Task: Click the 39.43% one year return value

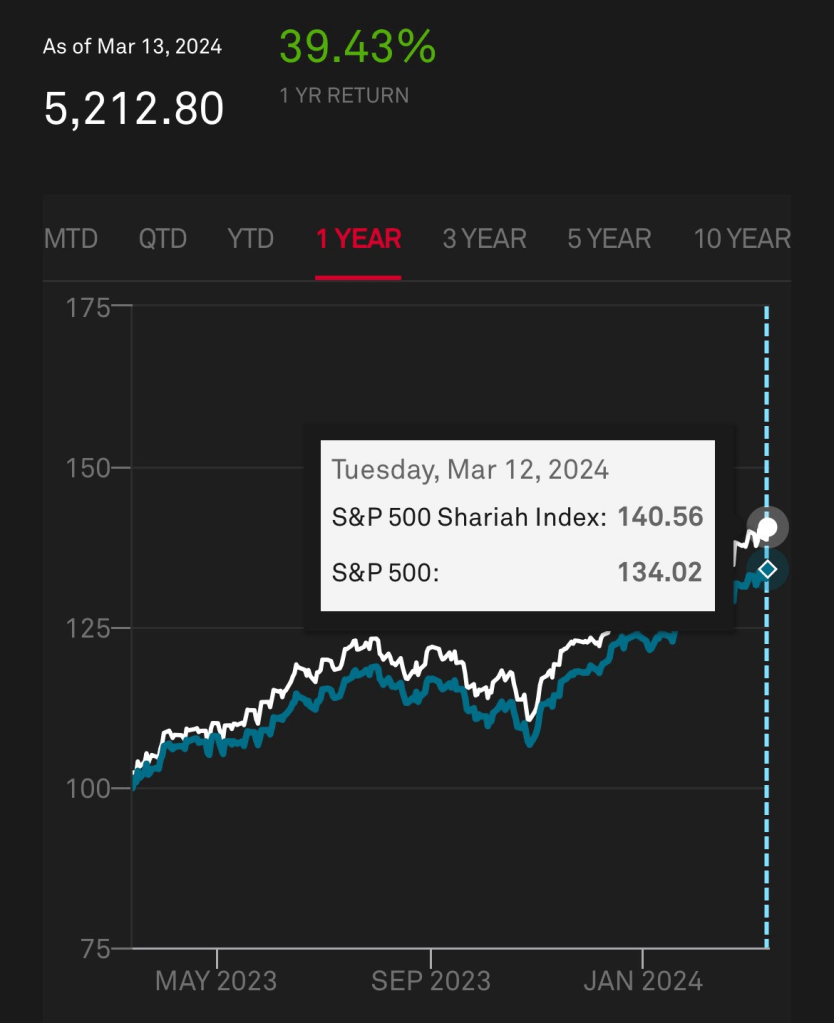Action: click(357, 47)
